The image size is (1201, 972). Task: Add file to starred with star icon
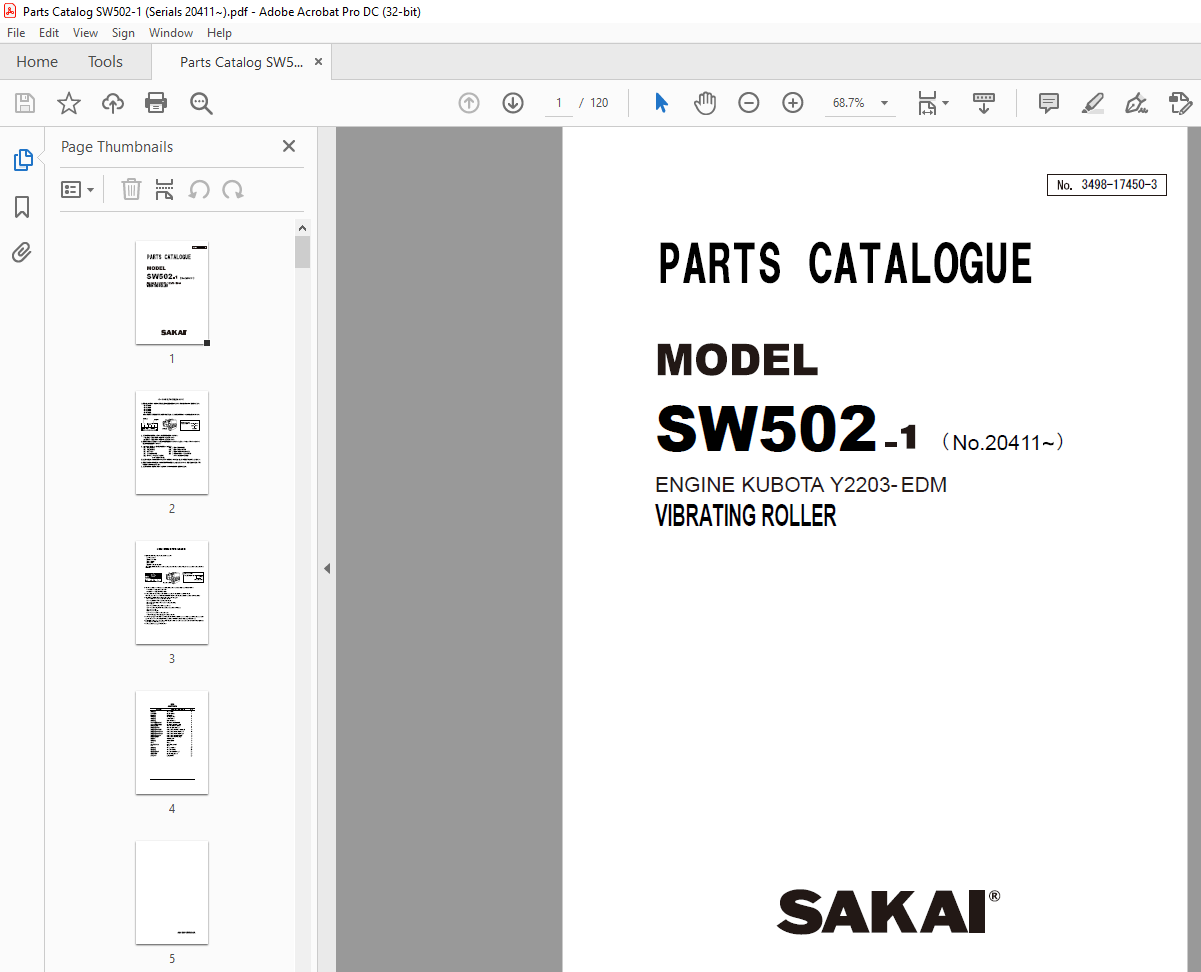click(69, 103)
